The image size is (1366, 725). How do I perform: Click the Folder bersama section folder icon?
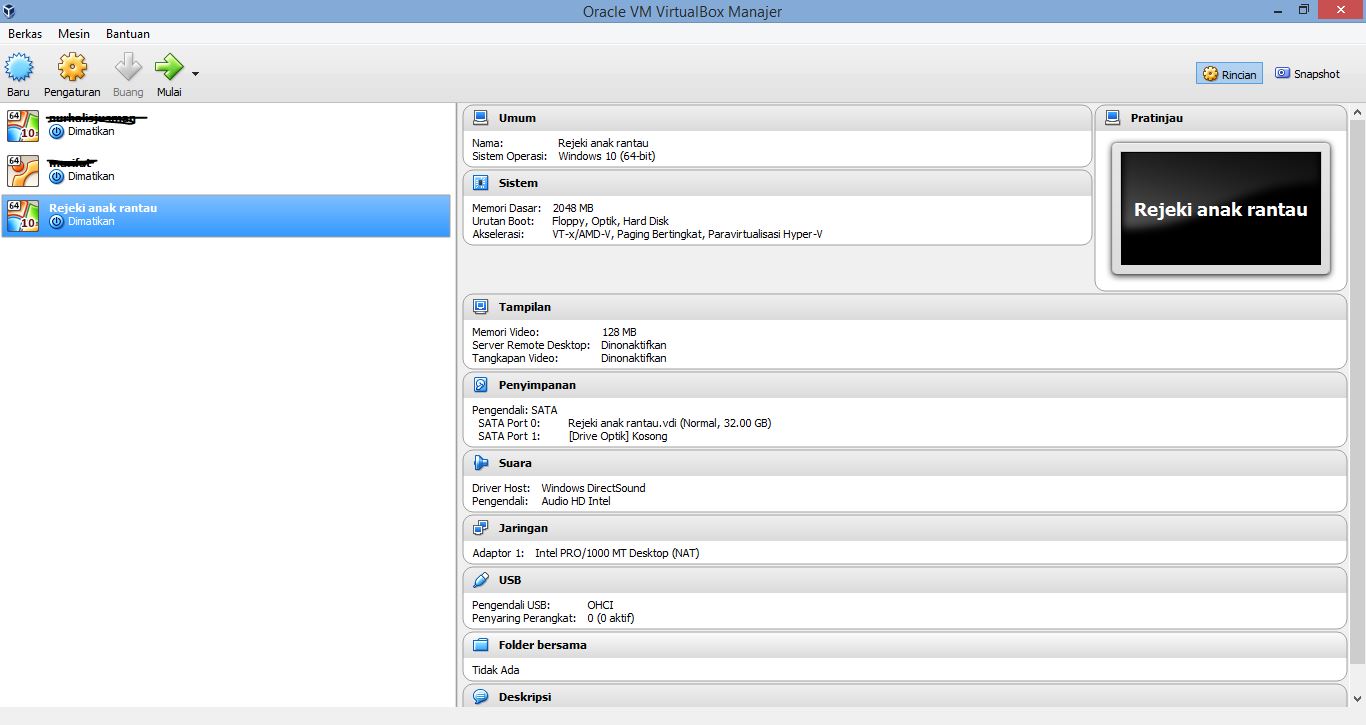tap(481, 645)
